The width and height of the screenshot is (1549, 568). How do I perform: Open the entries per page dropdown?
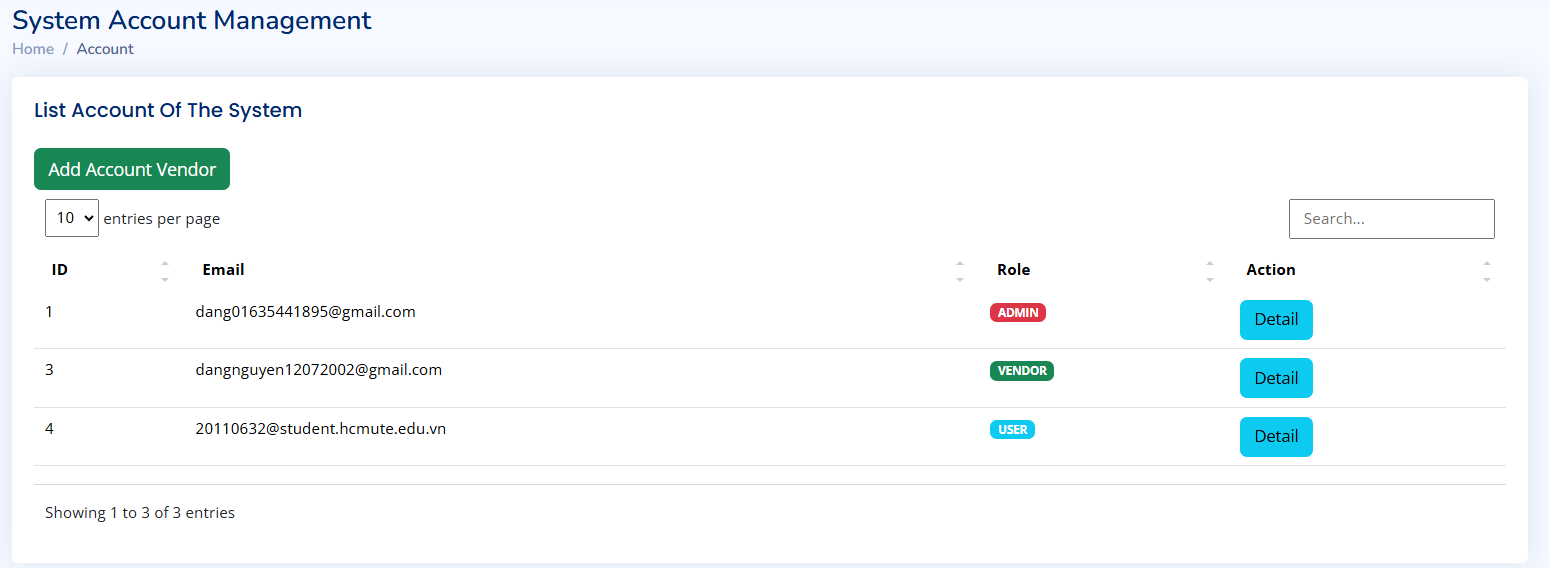[72, 218]
